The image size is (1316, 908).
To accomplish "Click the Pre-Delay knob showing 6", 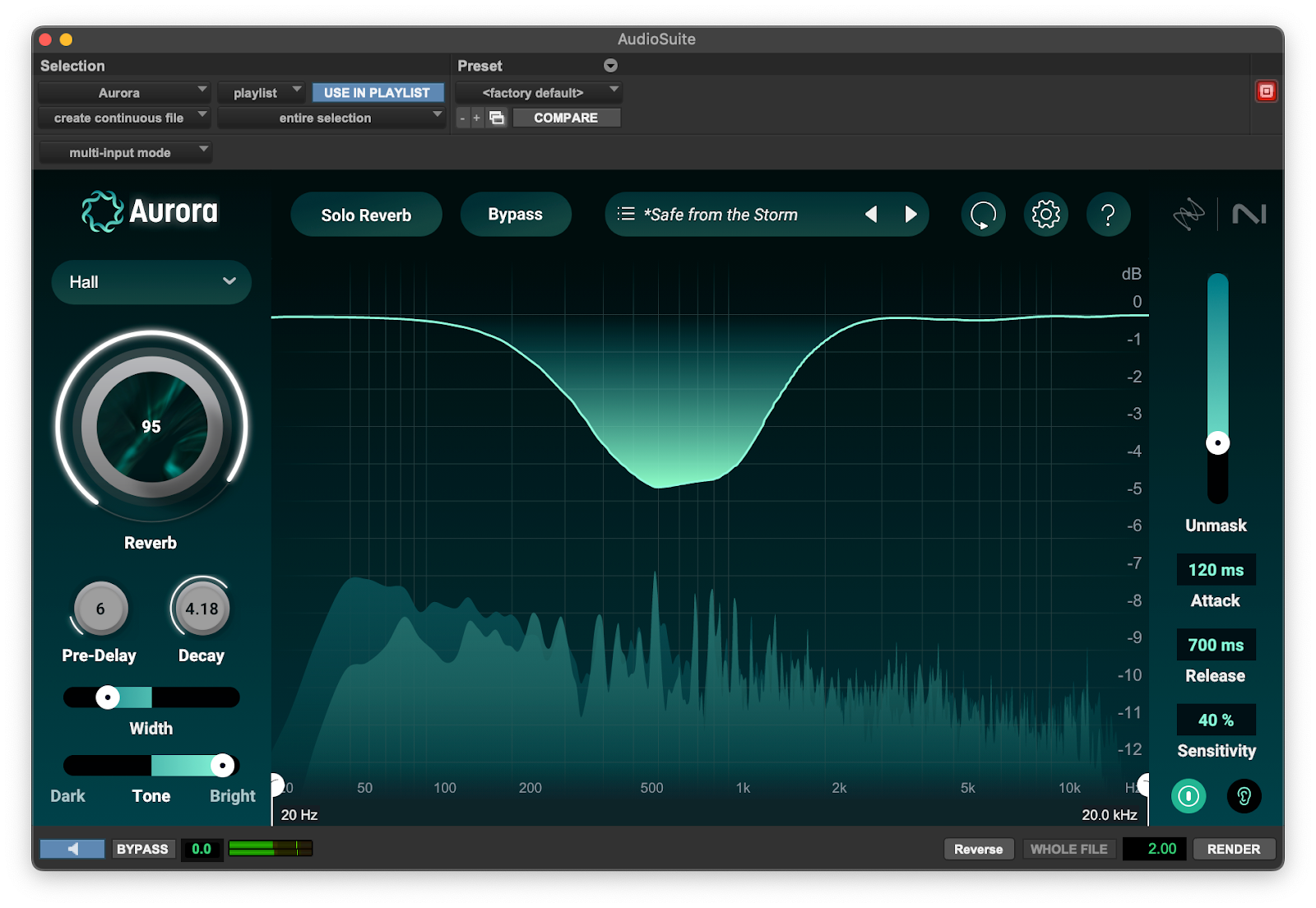I will pyautogui.click(x=100, y=609).
